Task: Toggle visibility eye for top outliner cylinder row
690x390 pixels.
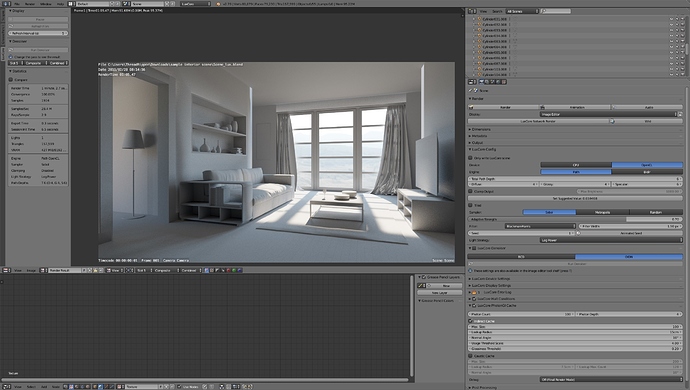Action: click(672, 19)
